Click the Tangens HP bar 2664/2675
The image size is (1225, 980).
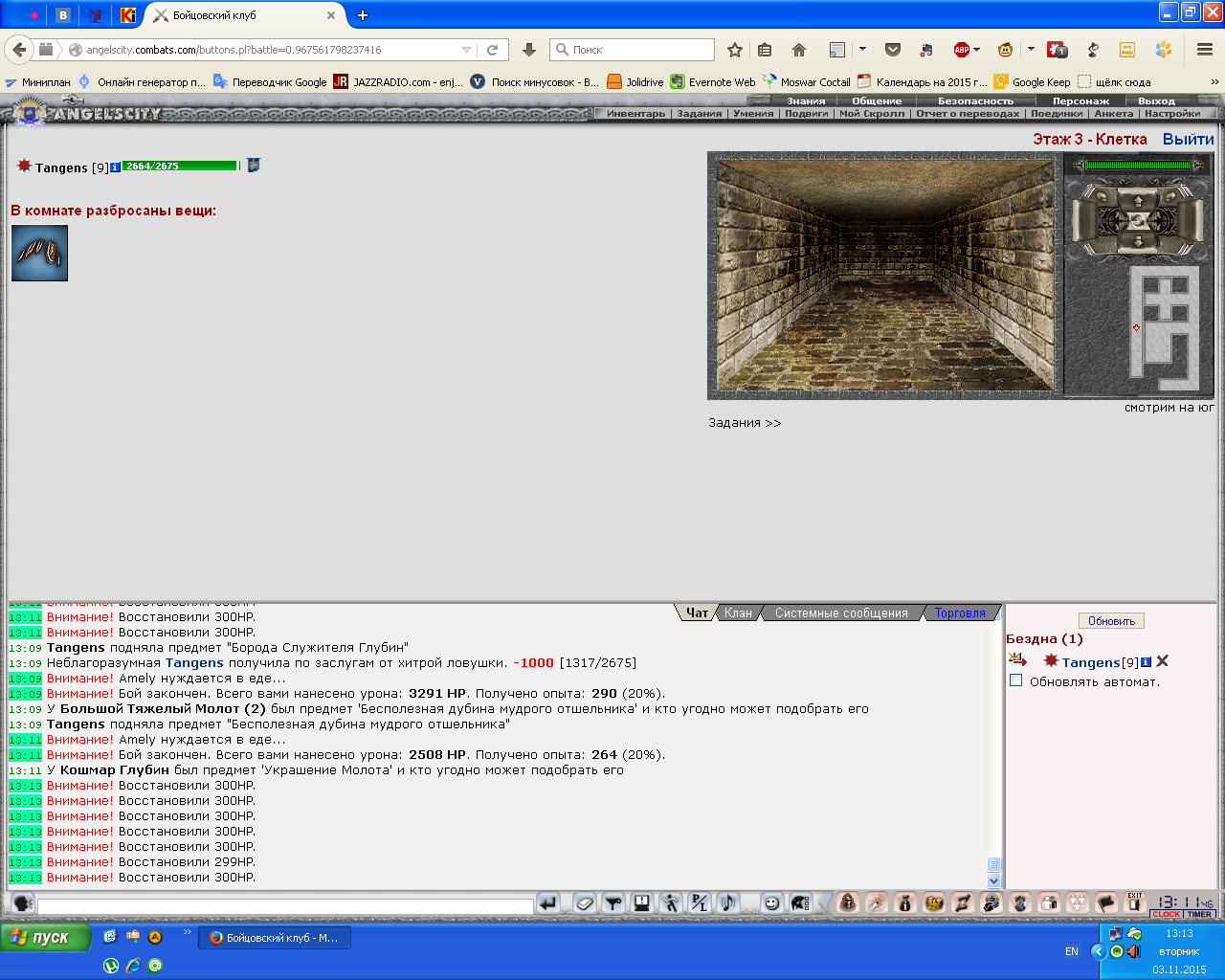coord(180,166)
